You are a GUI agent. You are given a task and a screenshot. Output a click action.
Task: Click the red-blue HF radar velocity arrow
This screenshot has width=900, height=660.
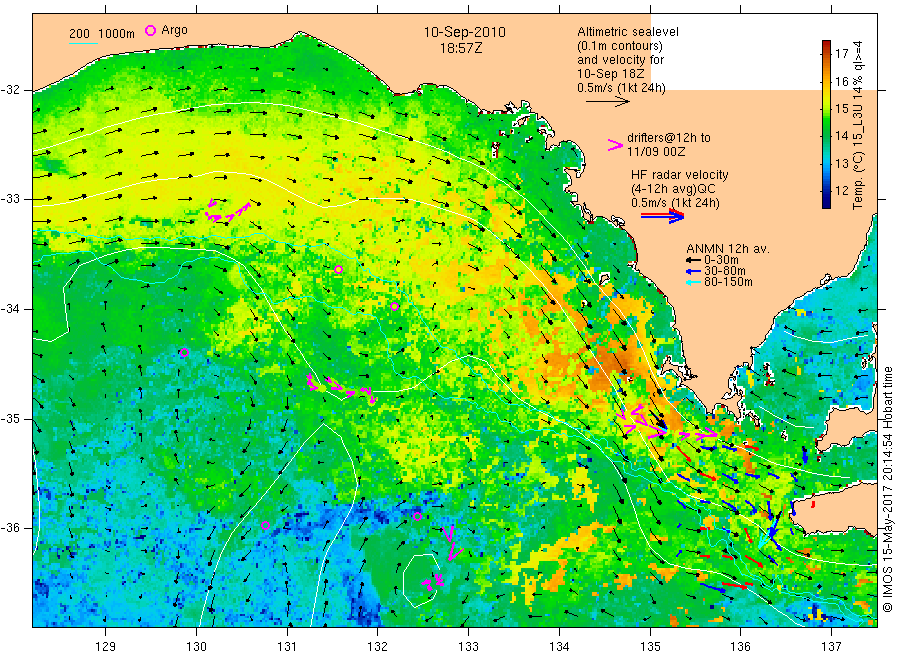click(662, 216)
